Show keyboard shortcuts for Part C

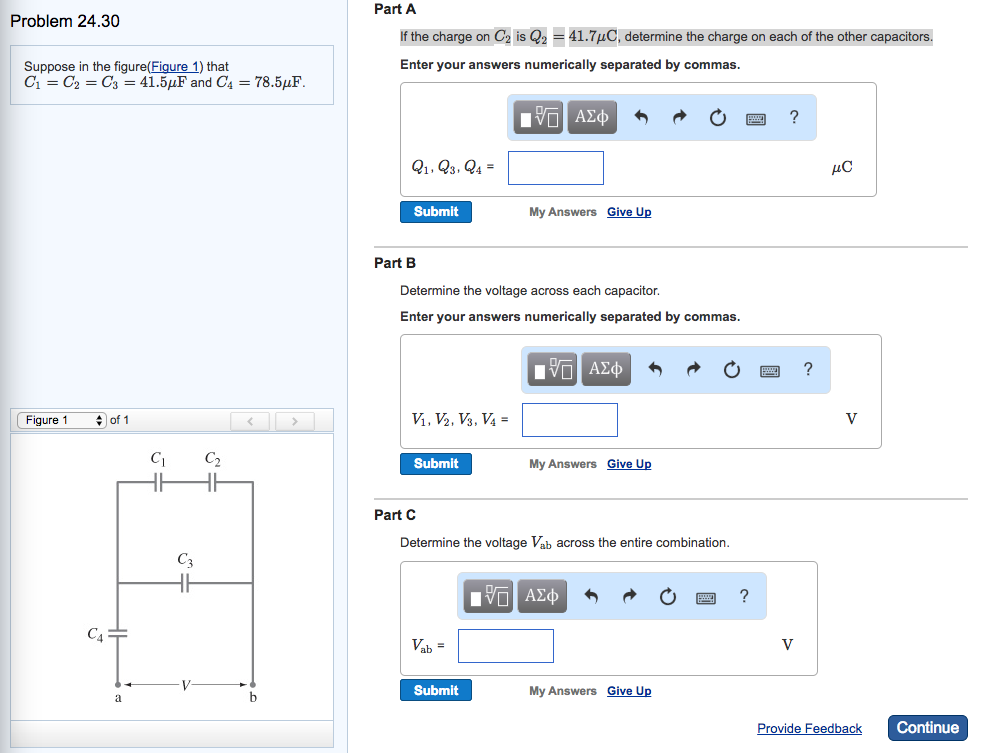pyautogui.click(x=706, y=598)
